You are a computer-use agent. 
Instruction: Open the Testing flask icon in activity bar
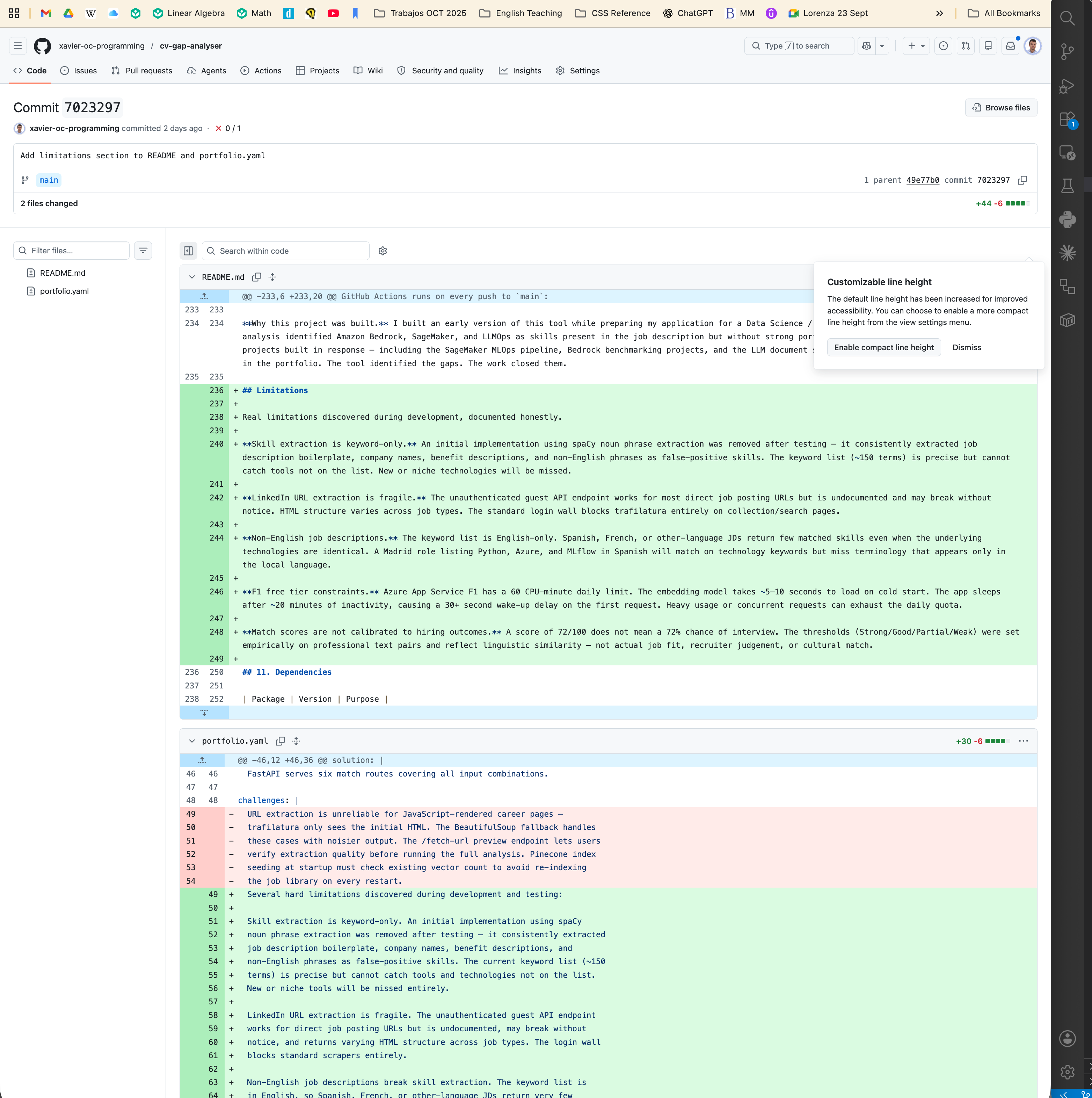pos(1068,186)
